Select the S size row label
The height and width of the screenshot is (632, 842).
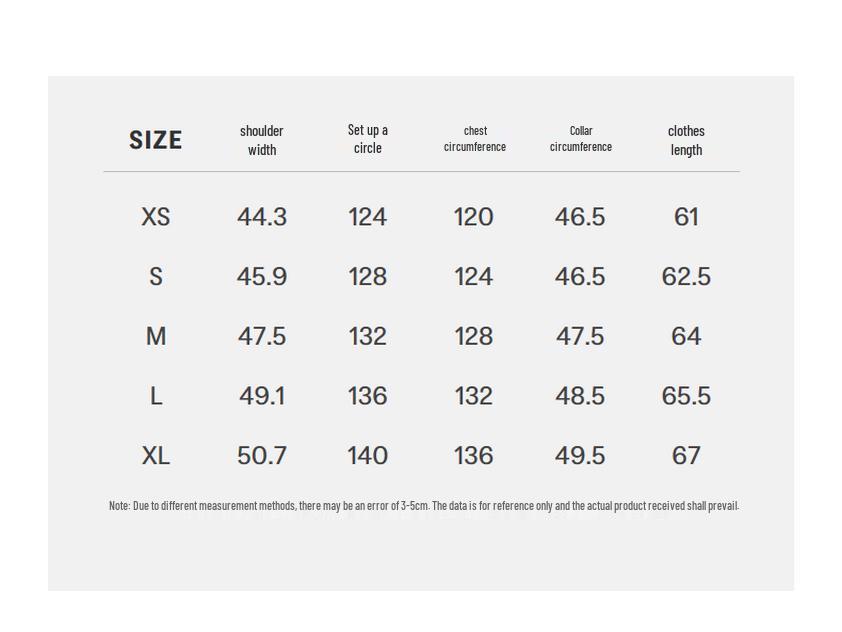pos(156,277)
